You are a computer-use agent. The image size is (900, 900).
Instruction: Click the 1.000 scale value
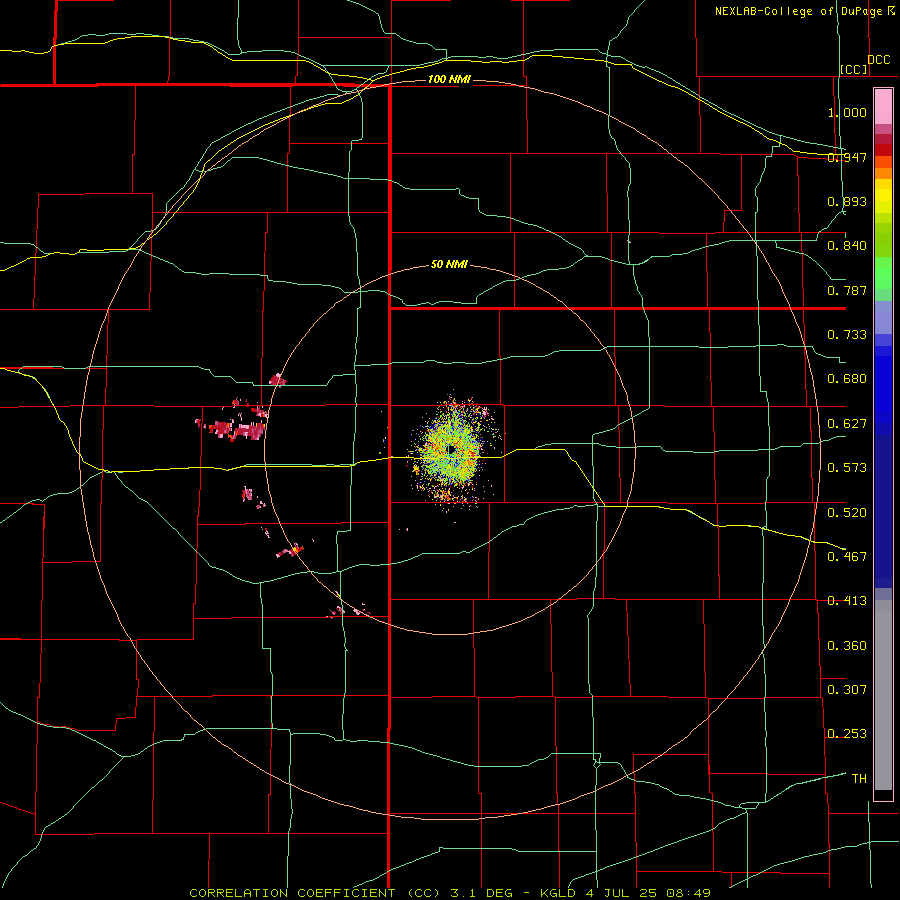[x=847, y=112]
